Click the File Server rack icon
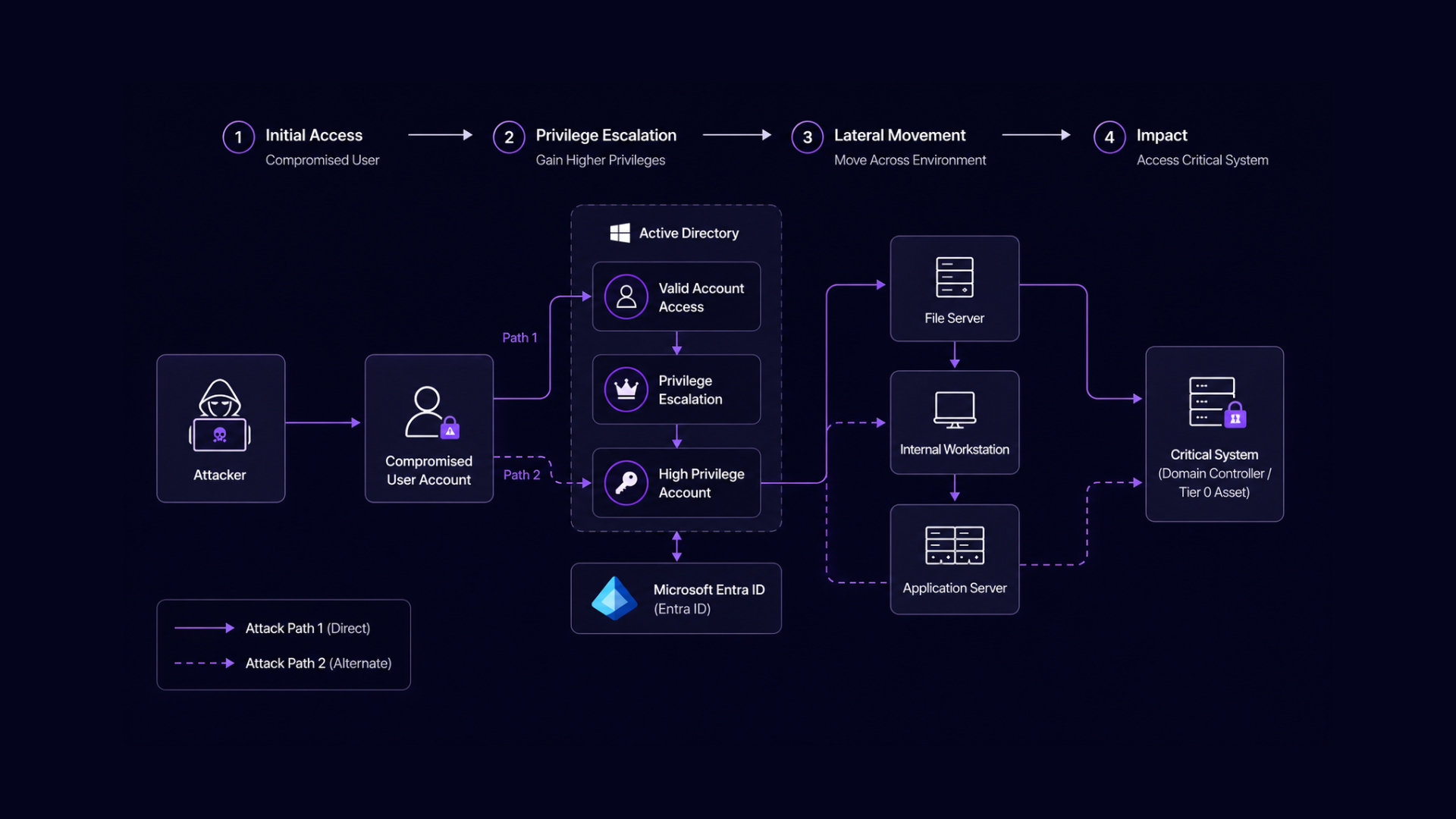 tap(954, 278)
